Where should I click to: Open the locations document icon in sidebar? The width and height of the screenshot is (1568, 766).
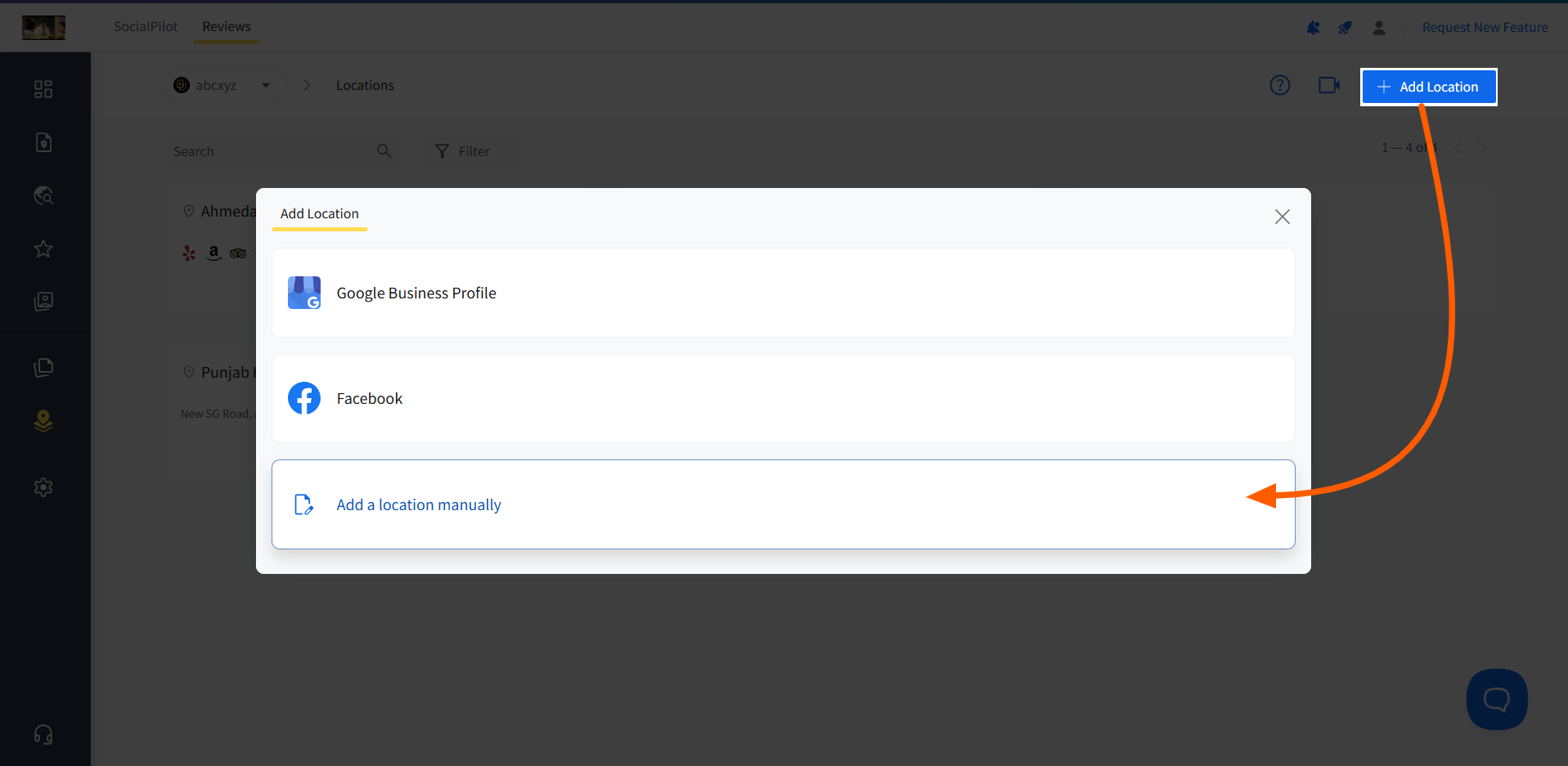[43, 142]
